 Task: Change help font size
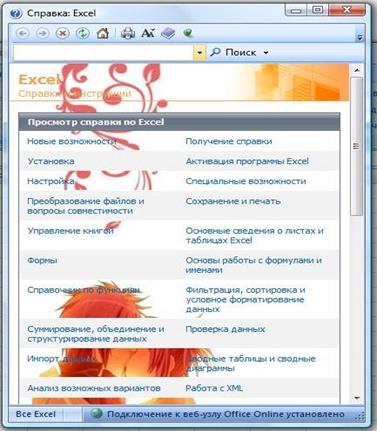[x=148, y=33]
